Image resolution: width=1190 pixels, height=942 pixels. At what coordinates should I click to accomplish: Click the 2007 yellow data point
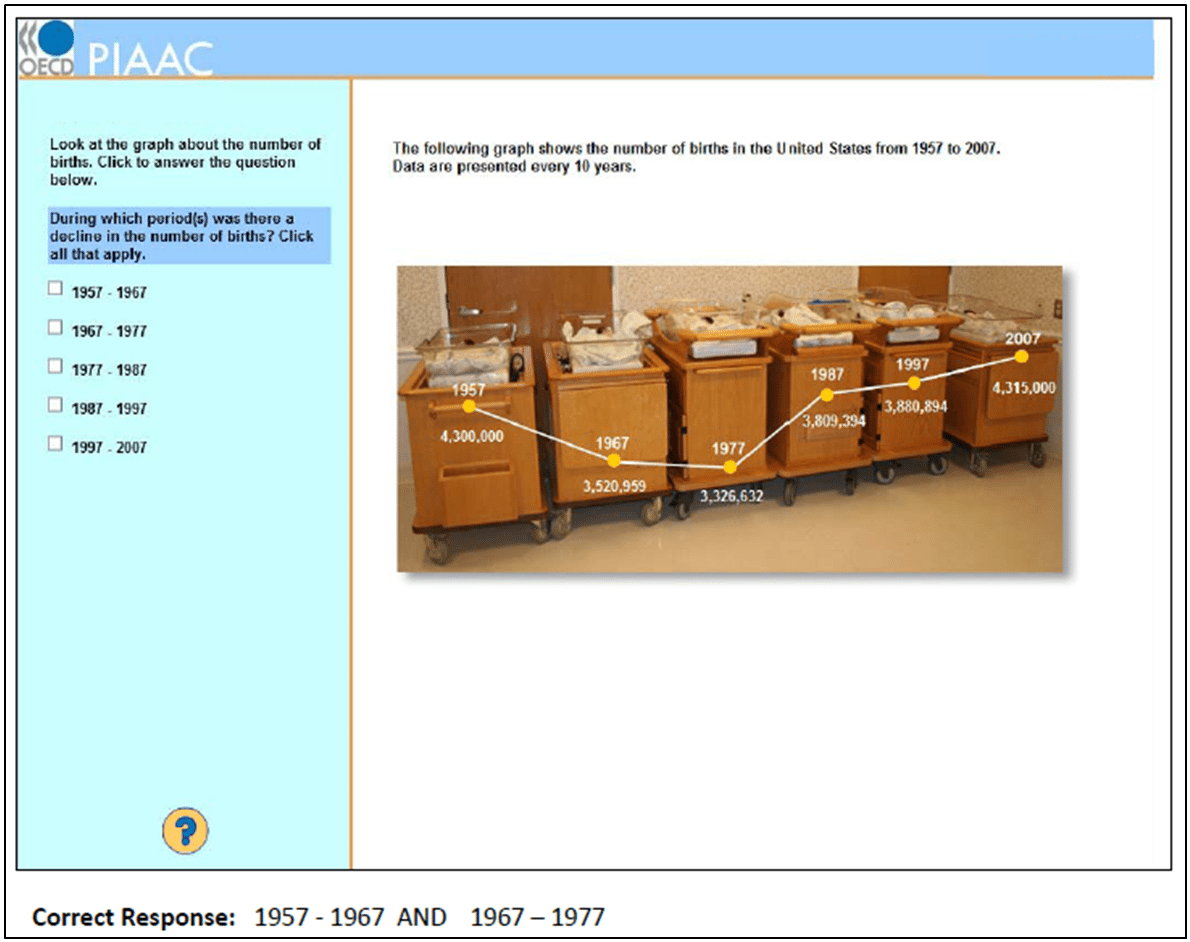pyautogui.click(x=1022, y=355)
